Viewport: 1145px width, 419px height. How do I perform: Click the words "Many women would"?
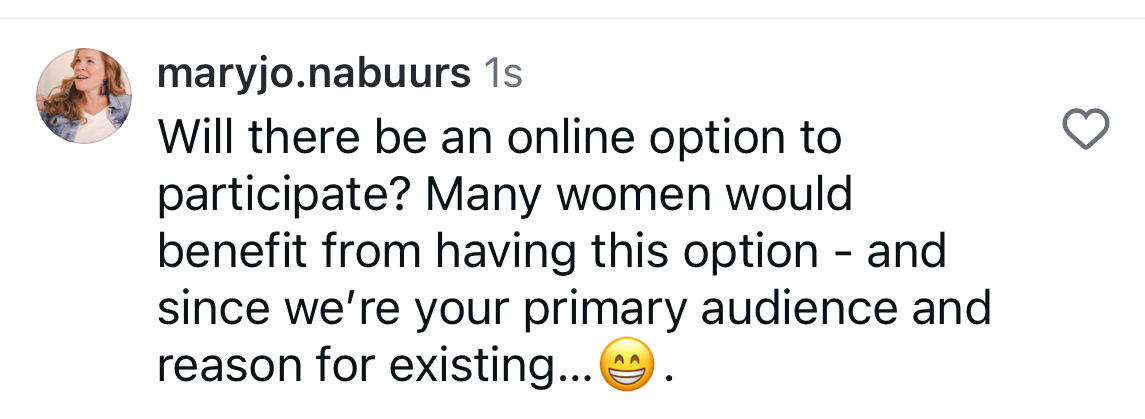pyautogui.click(x=640, y=196)
